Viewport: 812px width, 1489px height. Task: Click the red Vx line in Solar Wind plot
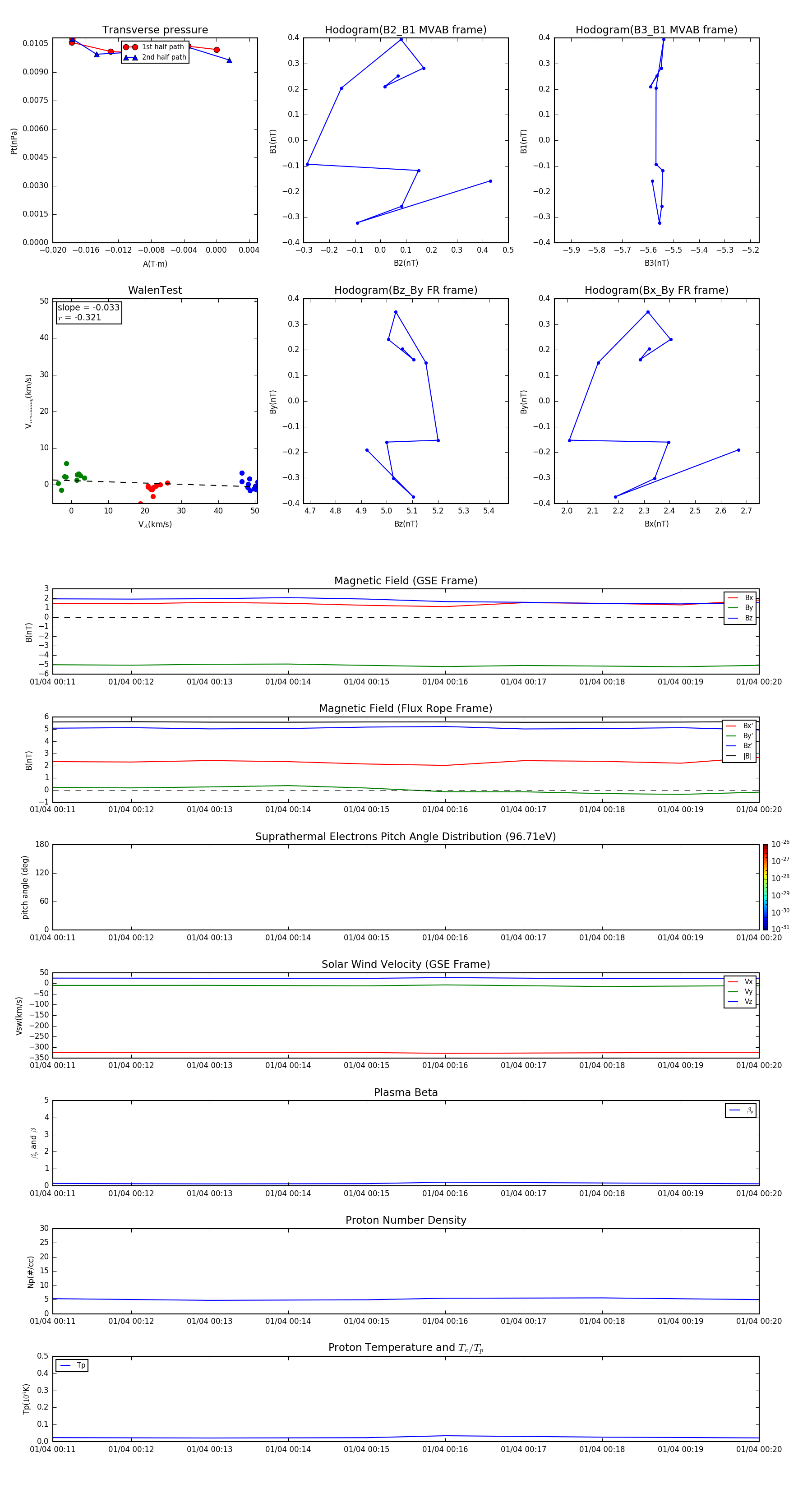tap(406, 1053)
